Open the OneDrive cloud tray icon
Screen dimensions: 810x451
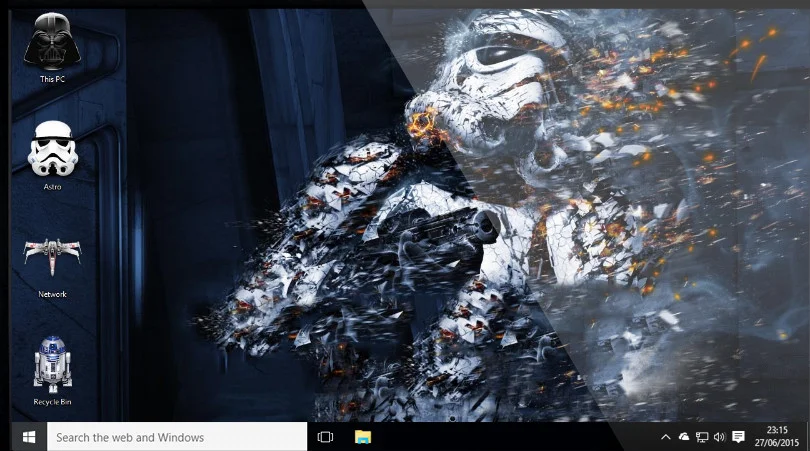pyautogui.click(x=684, y=437)
